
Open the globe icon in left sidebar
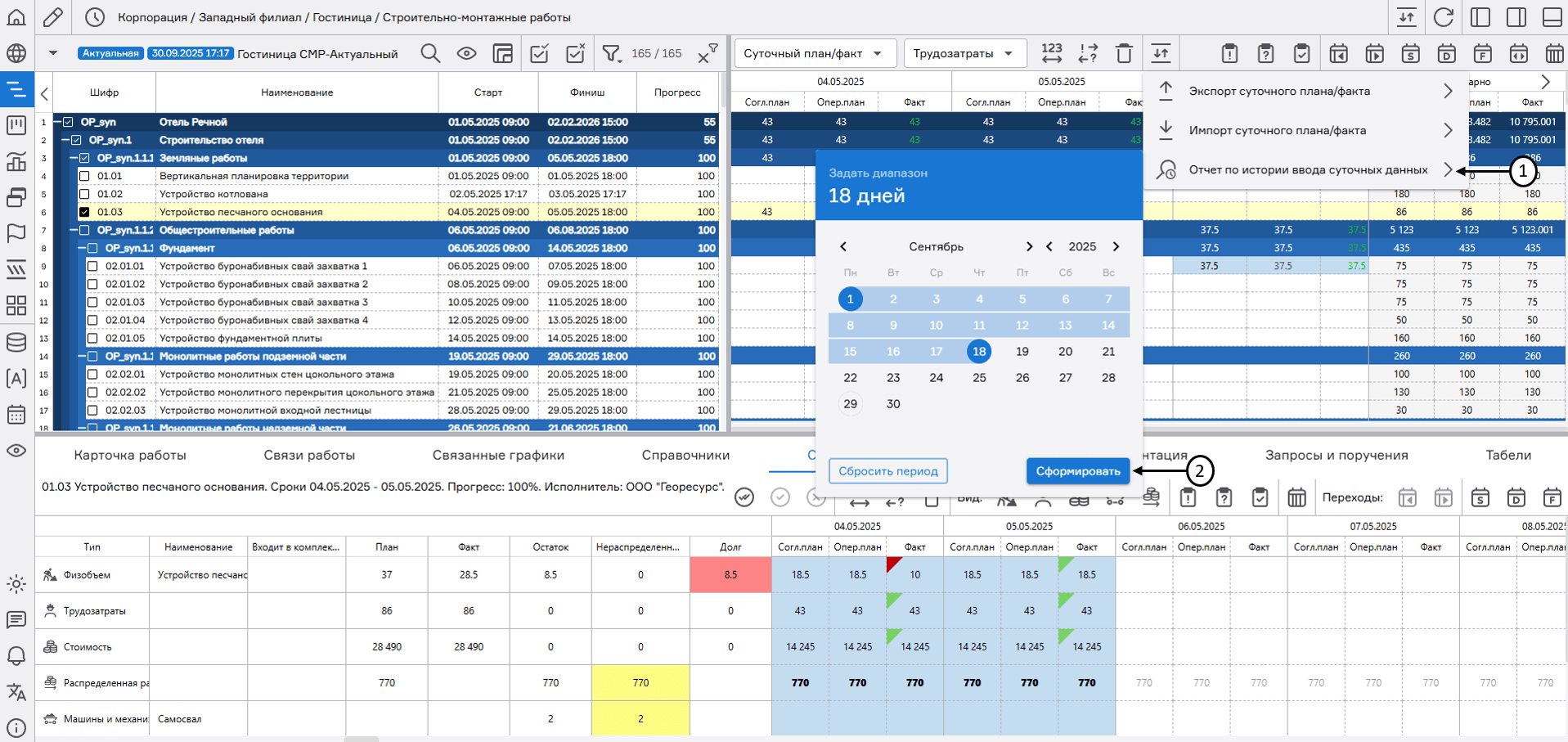click(16, 54)
